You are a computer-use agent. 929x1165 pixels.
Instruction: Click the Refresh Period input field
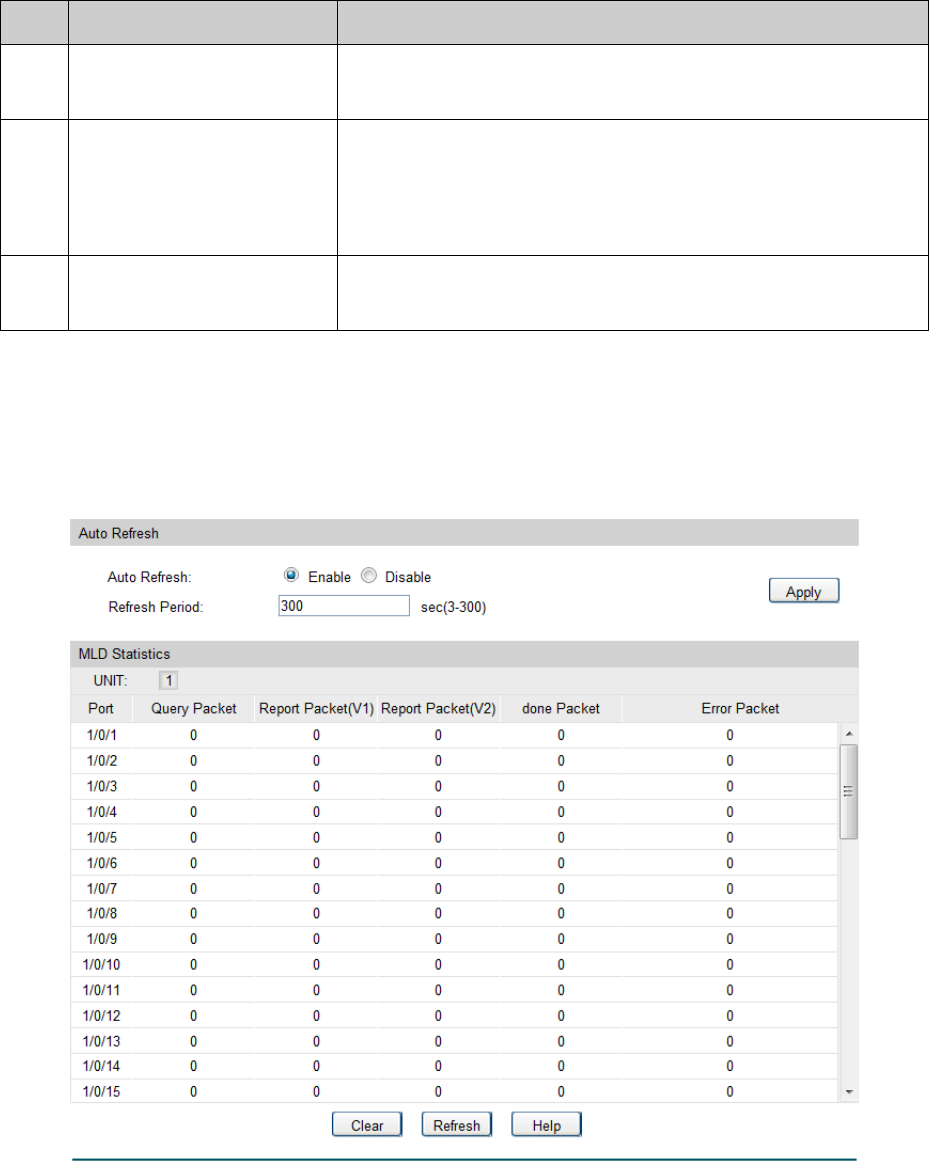[x=343, y=606]
